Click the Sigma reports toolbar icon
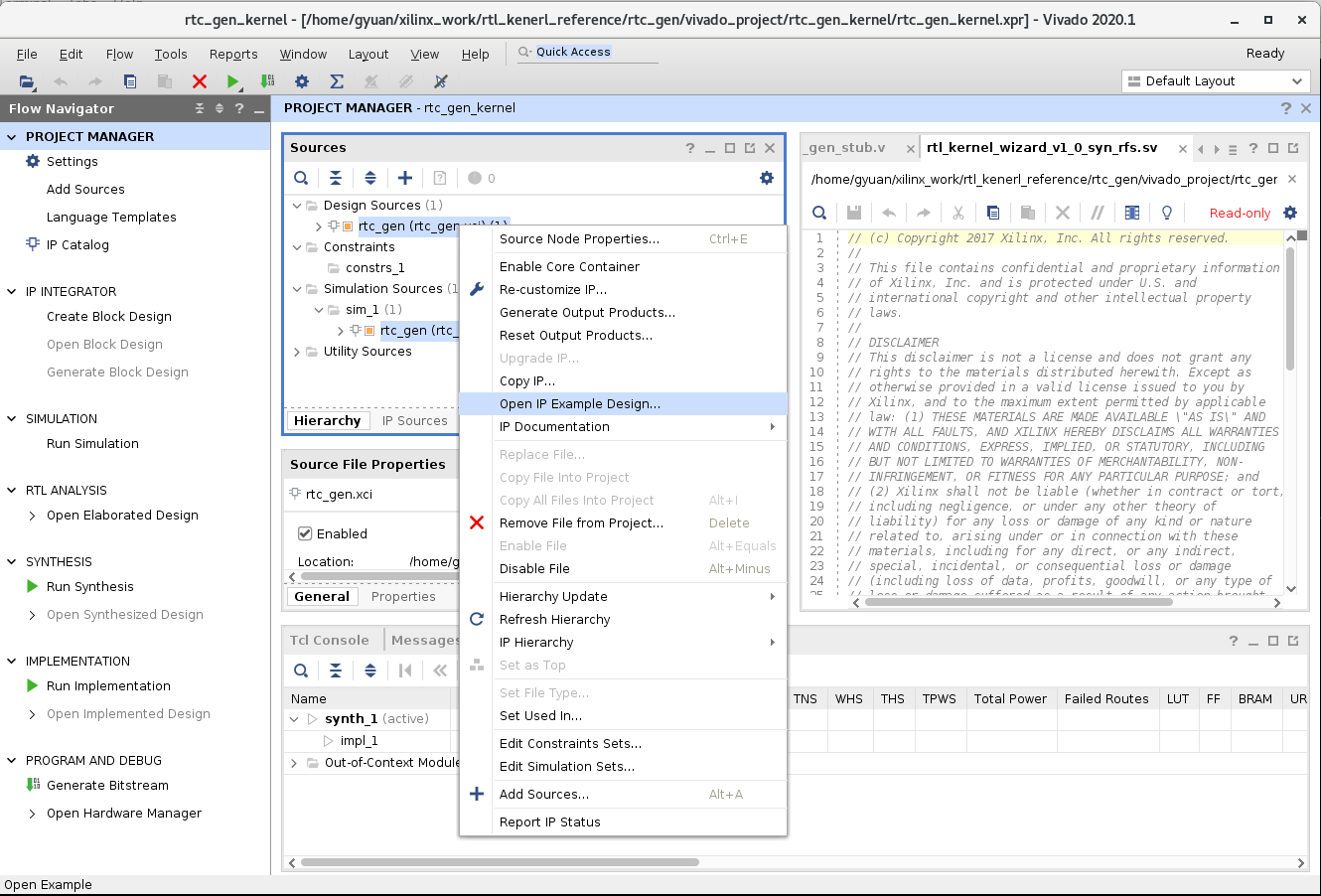 (x=337, y=81)
